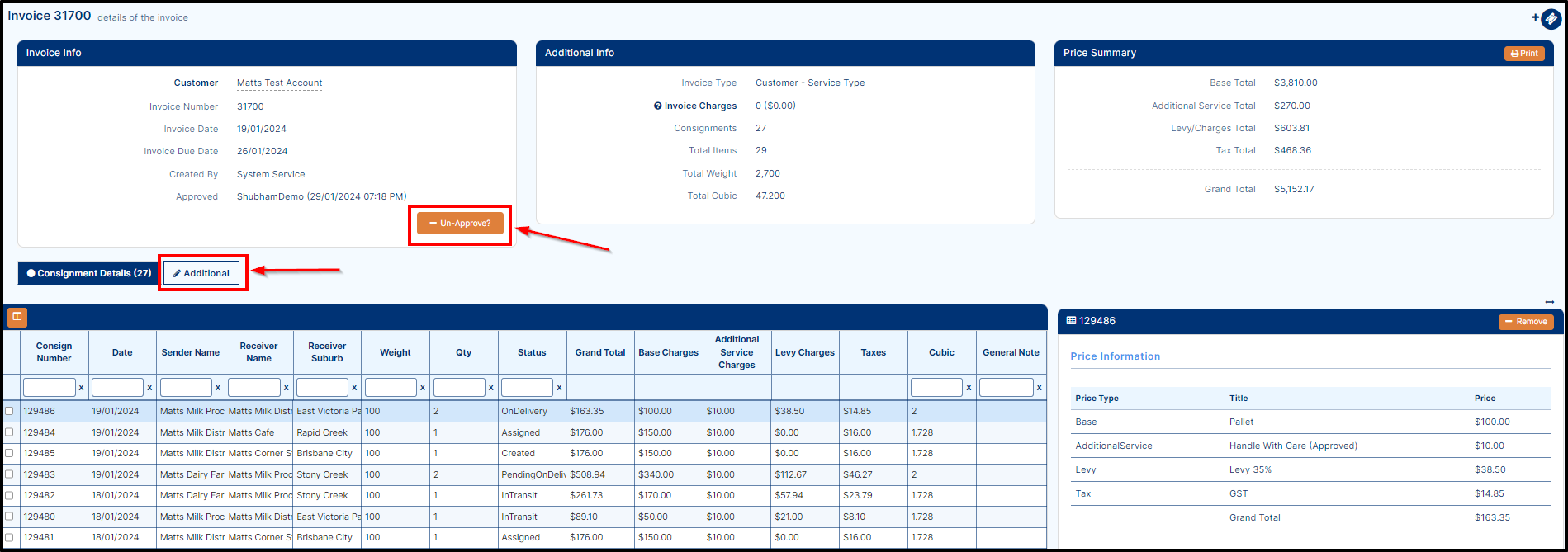Open the Matts Test Account customer link
Viewport: 1568px width, 552px height.
(279, 83)
